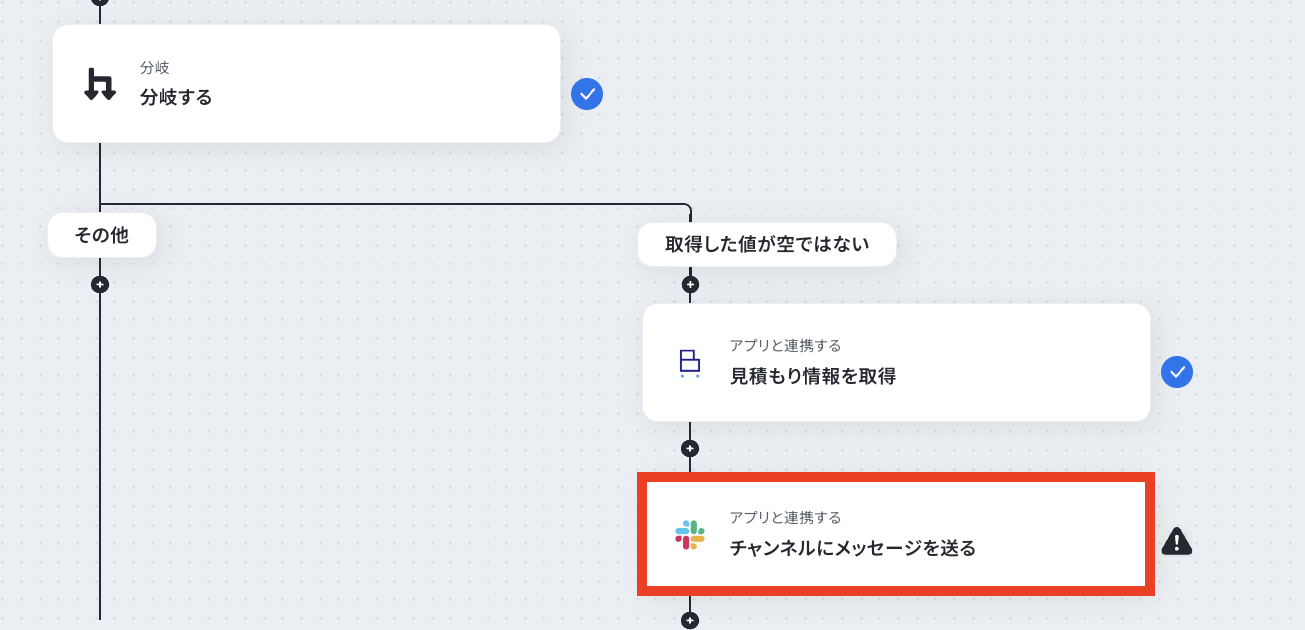Click the connector node above 分岐する card

[100, 2]
